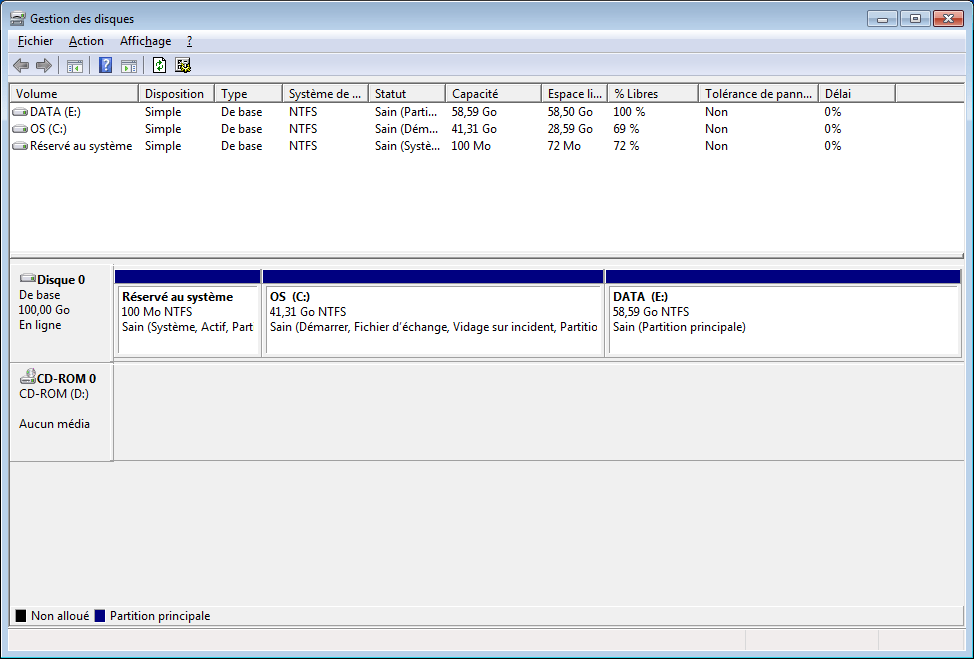Click 'NTFS' cell in the DATA (E:) row
Screen dimensions: 974x659
303,112
